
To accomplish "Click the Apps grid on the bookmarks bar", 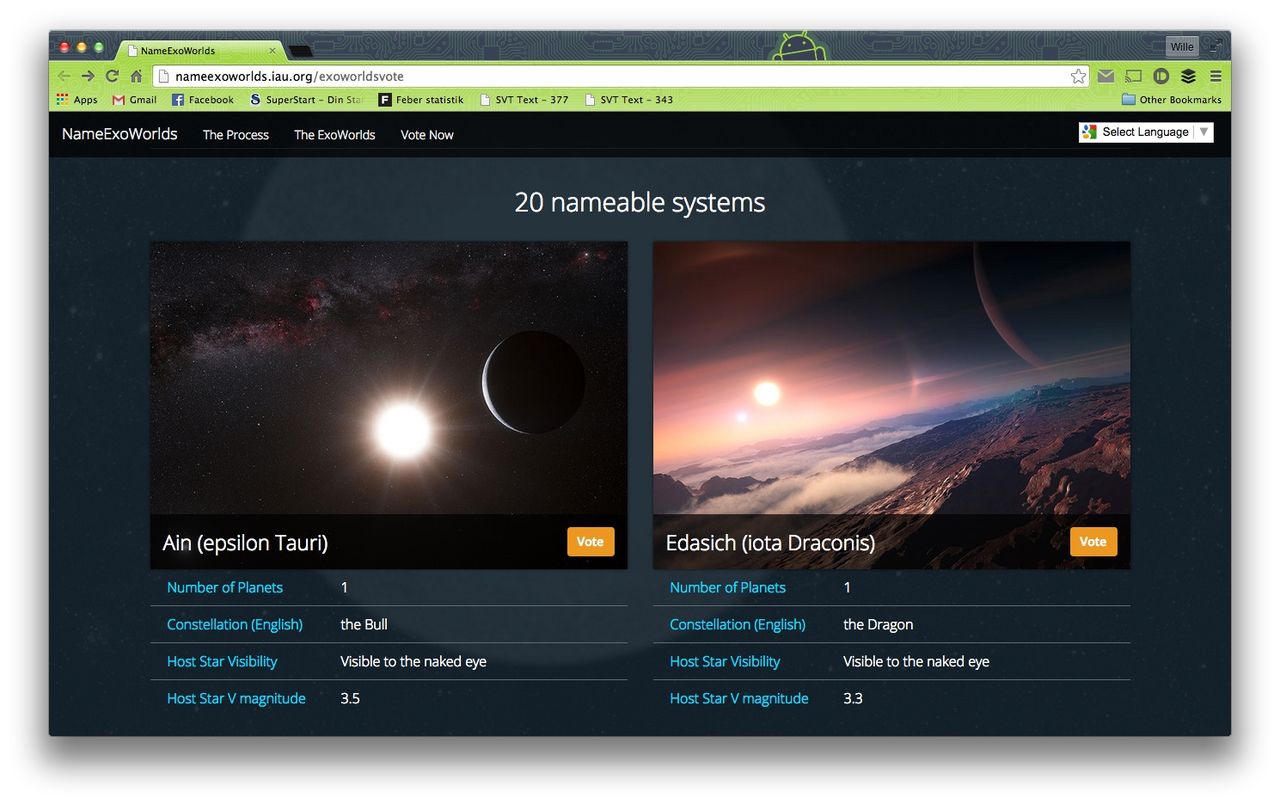I will coord(75,99).
